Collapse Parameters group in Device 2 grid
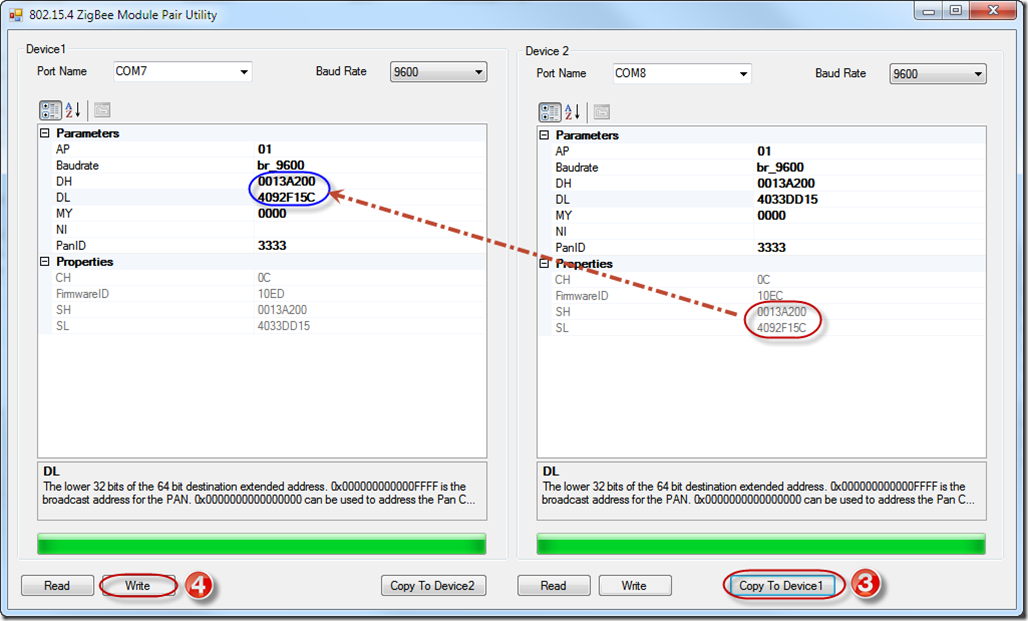 coord(544,135)
